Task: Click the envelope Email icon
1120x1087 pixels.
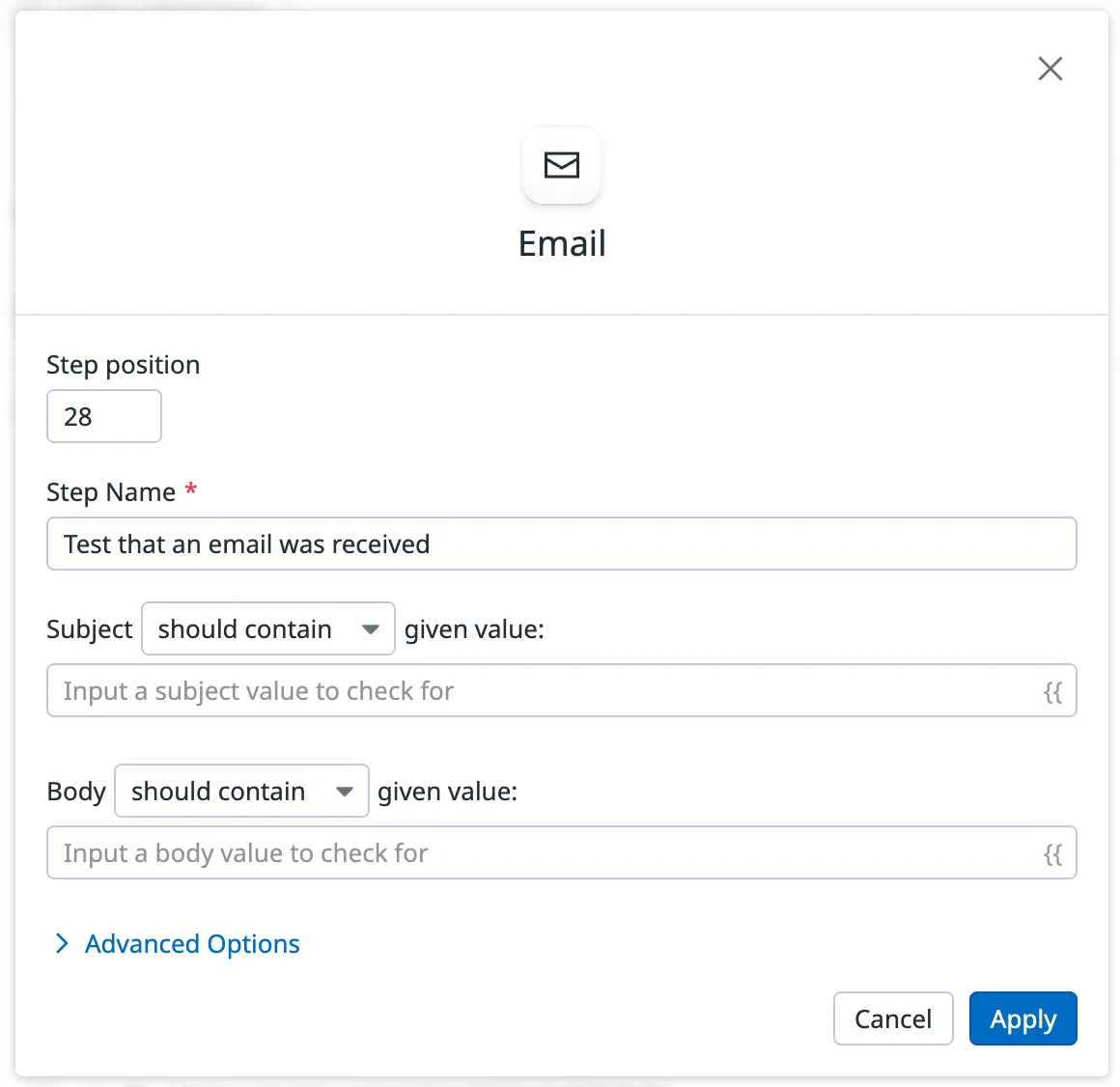Action: pyautogui.click(x=562, y=165)
